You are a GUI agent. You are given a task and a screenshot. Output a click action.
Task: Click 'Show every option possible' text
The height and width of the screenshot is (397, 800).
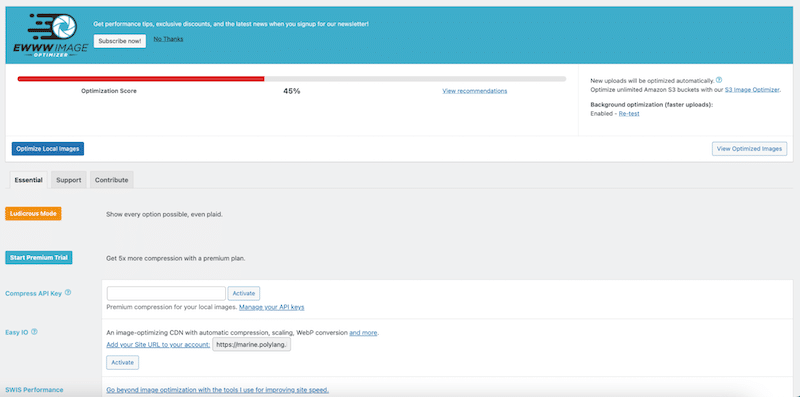(x=164, y=214)
